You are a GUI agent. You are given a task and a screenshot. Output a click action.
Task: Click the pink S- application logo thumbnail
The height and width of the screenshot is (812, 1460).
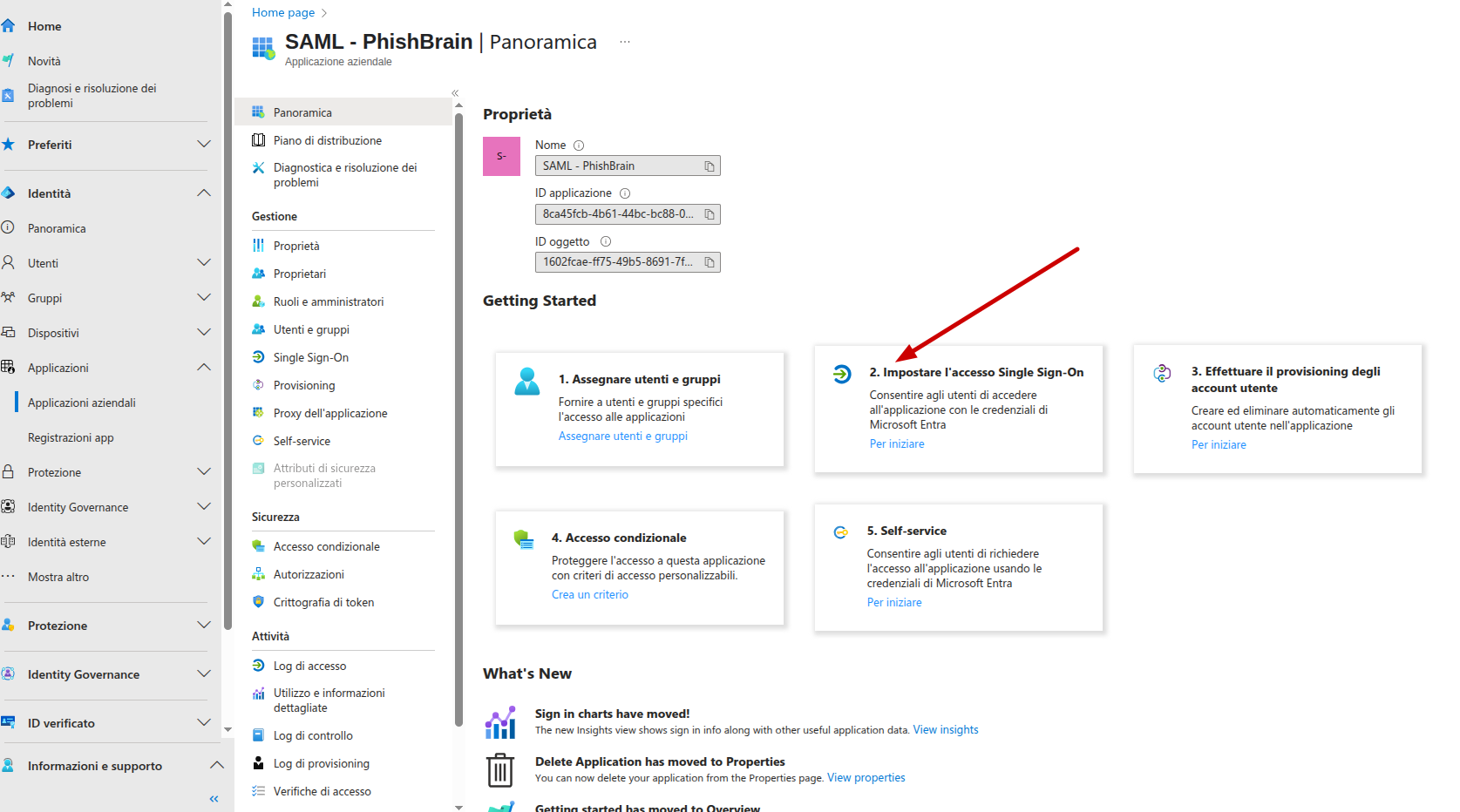[501, 156]
